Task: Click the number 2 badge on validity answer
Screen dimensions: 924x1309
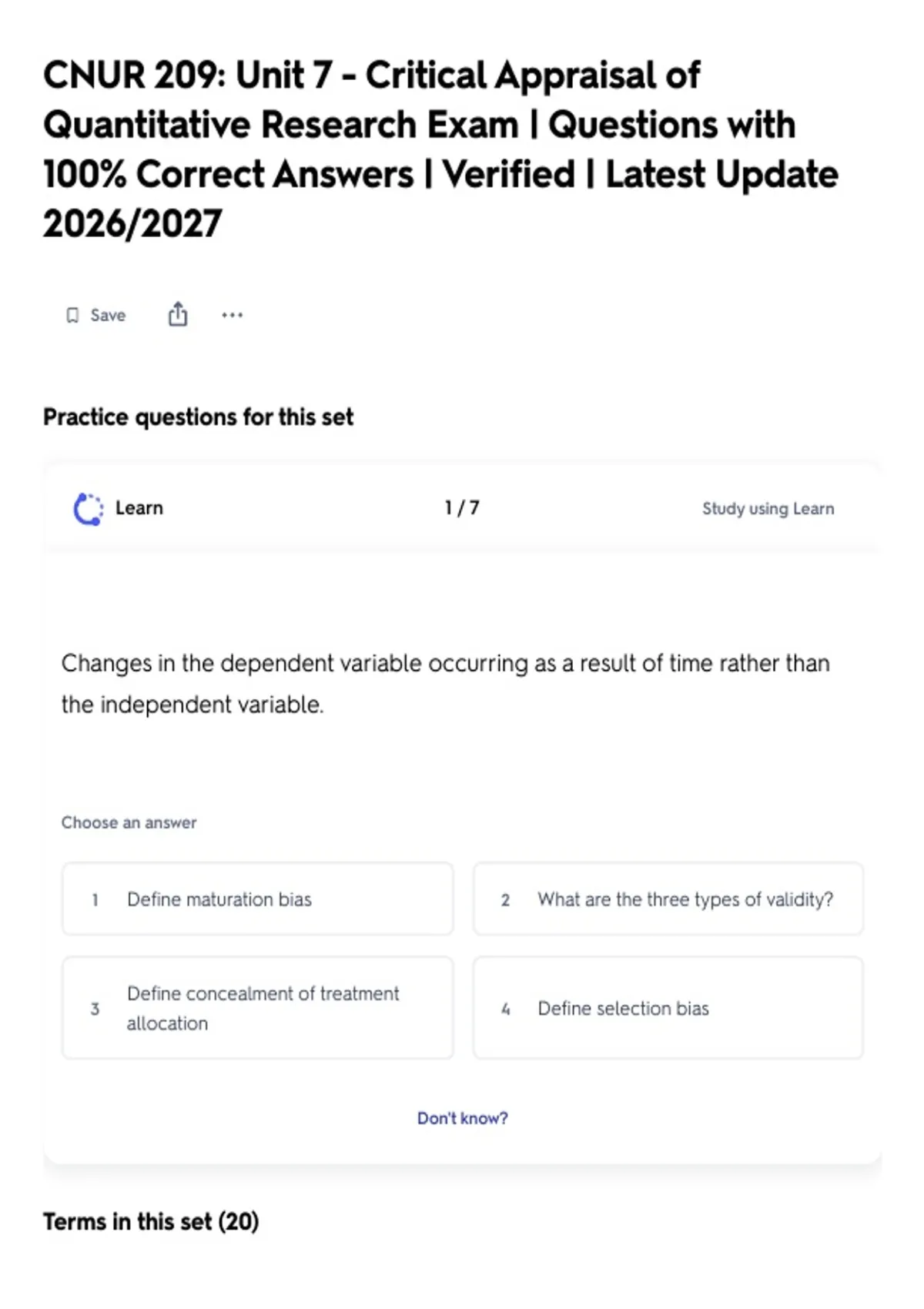Action: click(x=506, y=899)
